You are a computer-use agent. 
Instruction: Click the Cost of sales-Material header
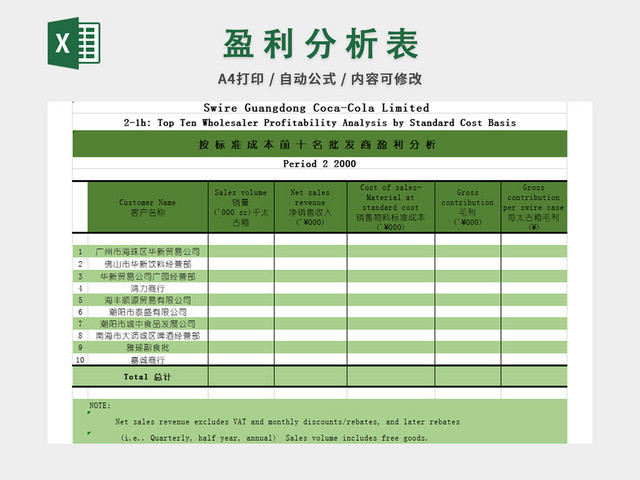pos(391,207)
